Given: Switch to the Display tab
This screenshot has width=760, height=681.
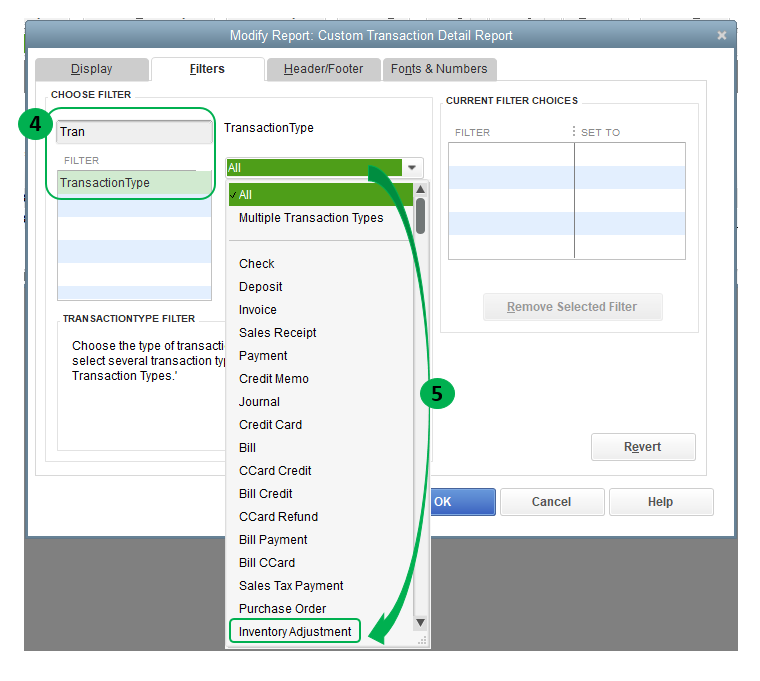Looking at the screenshot, I should click(x=92, y=69).
